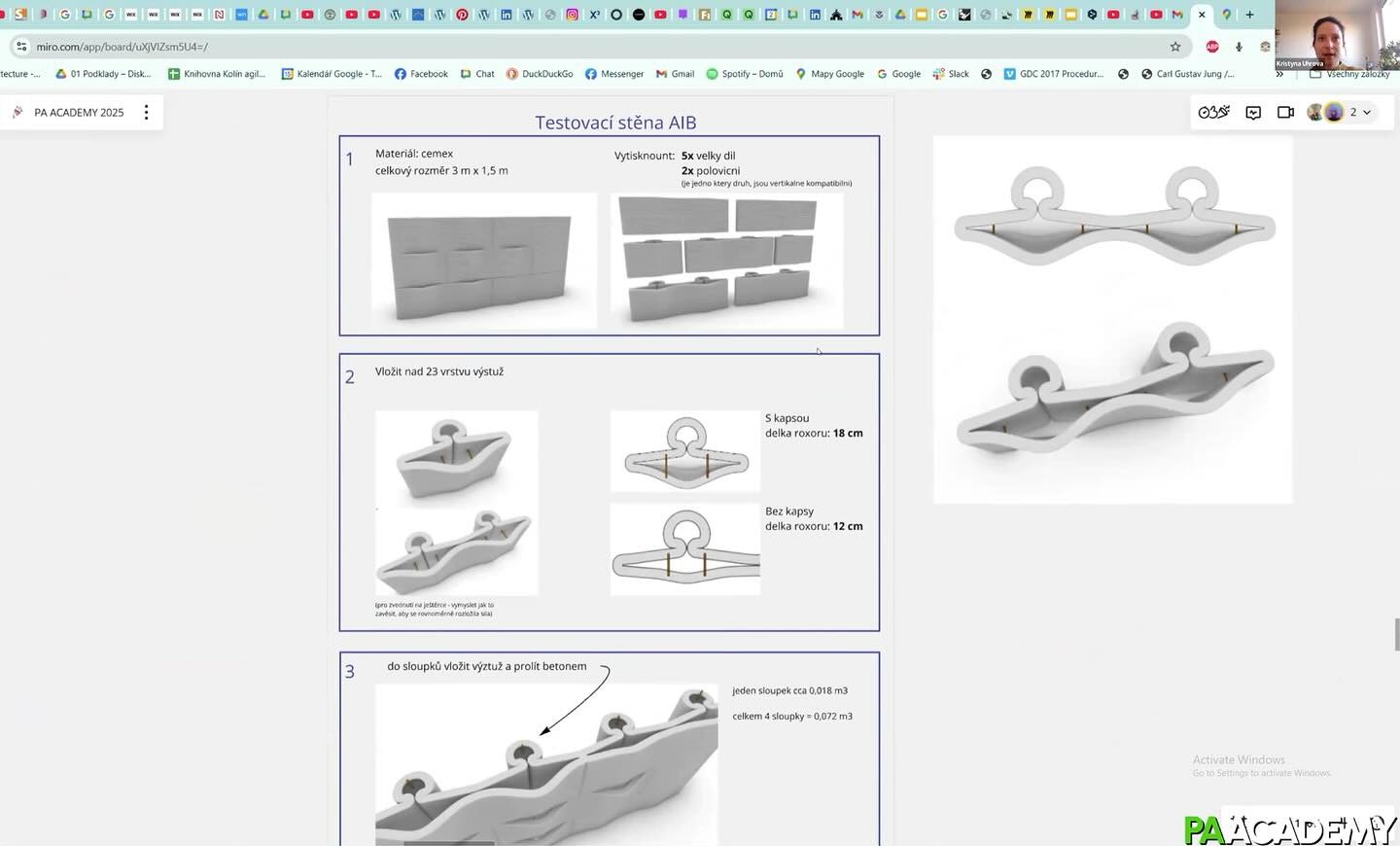Click the vertical scrollbar thumb on right edge
Screen dimensions: 1400x846
click(x=1397, y=634)
